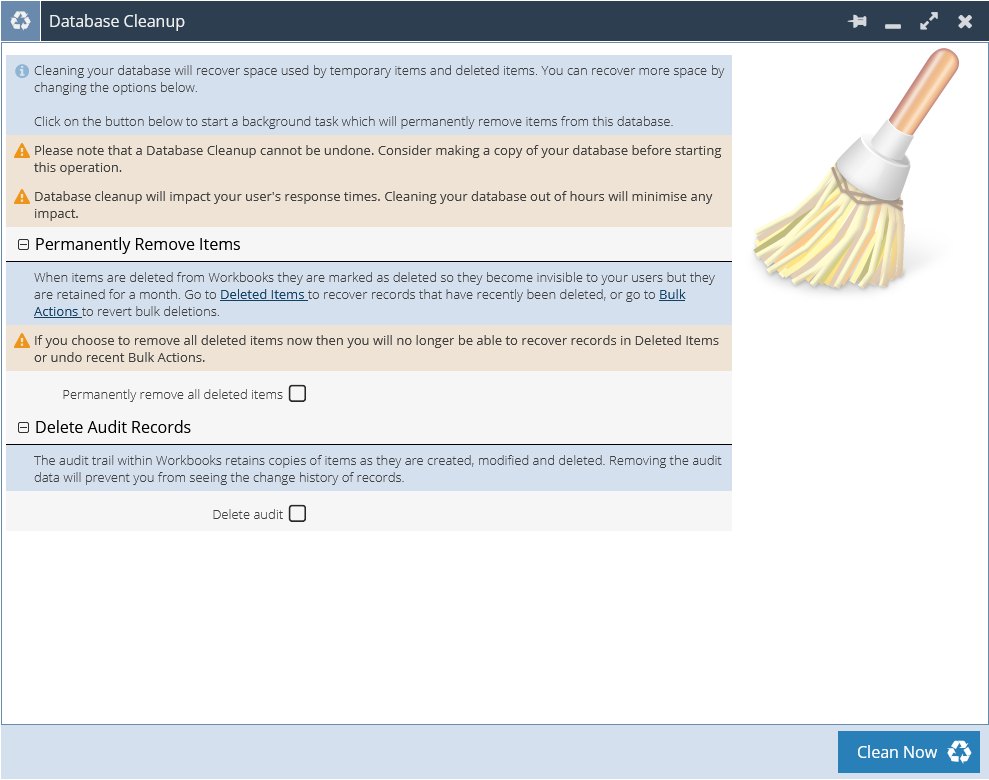Pin the Database Cleanup window
The image size is (989, 780).
857,21
